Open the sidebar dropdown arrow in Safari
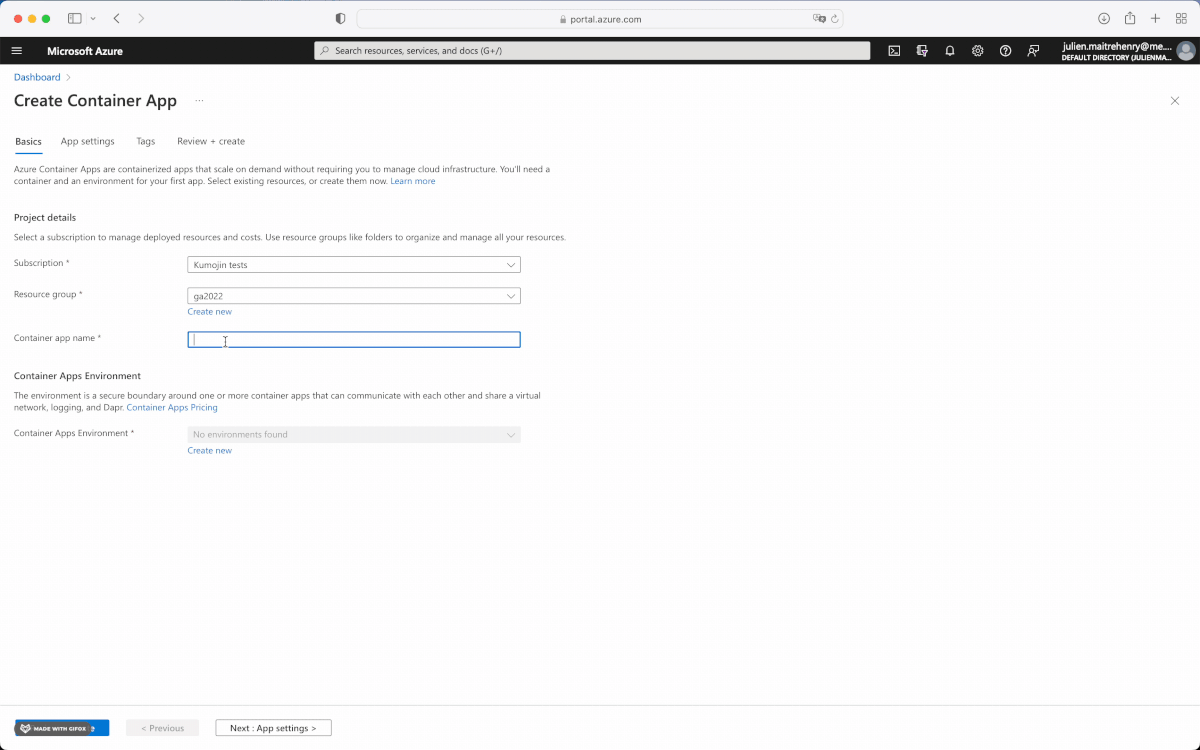 (93, 18)
